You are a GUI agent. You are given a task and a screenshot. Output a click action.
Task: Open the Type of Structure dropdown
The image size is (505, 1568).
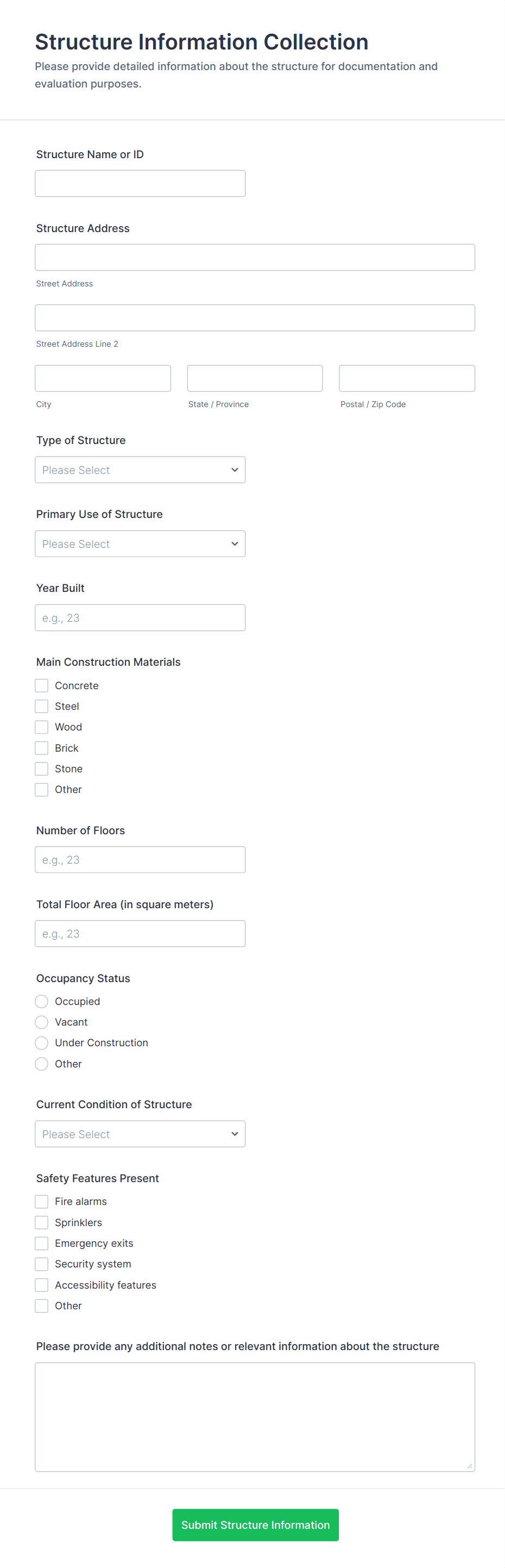[x=140, y=469]
